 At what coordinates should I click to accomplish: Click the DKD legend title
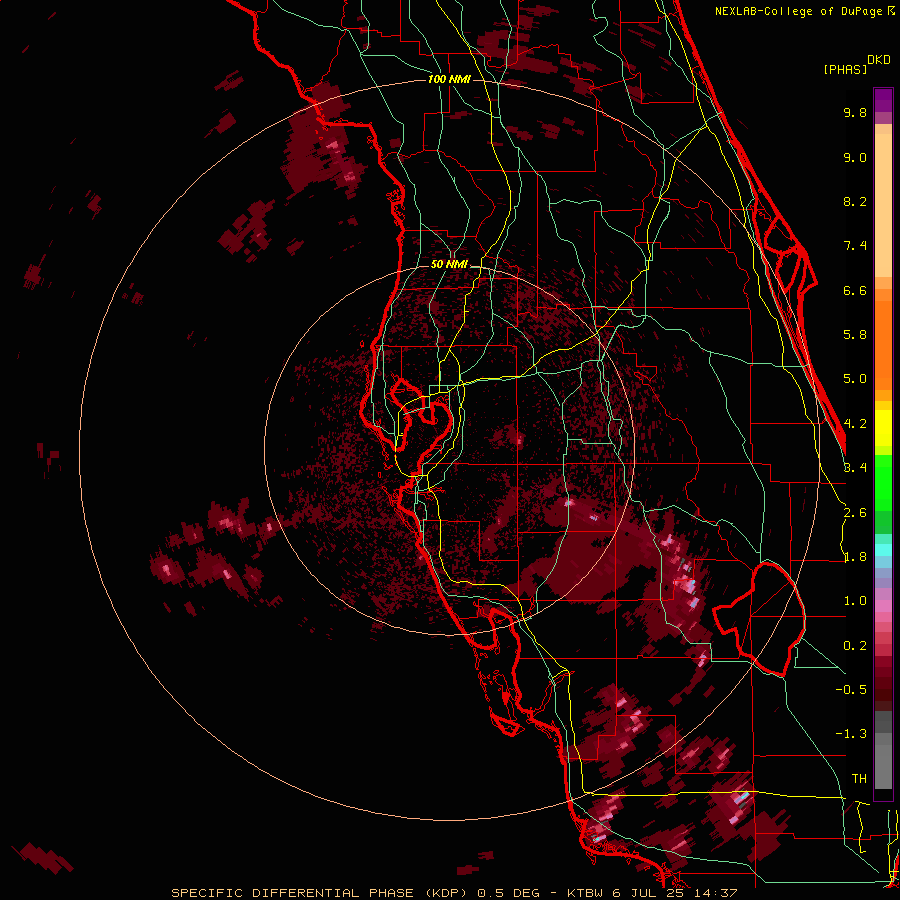(x=879, y=60)
